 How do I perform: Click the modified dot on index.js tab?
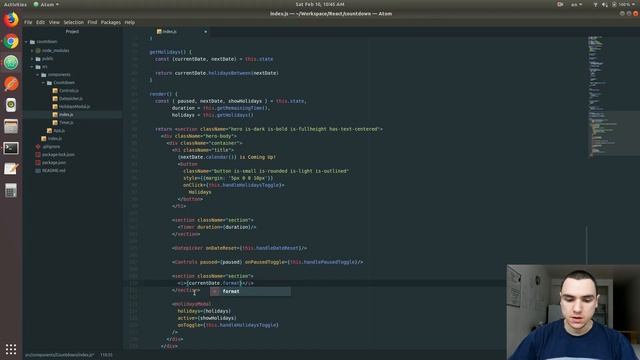205,31
